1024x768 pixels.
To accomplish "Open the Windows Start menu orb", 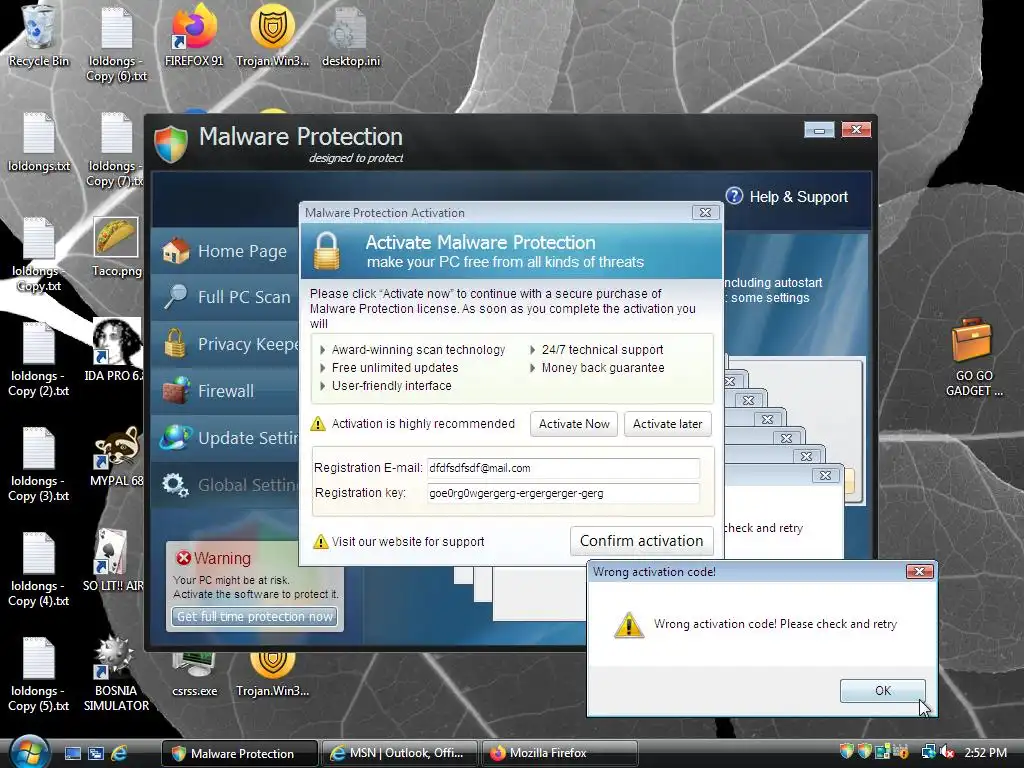I will [x=29, y=752].
